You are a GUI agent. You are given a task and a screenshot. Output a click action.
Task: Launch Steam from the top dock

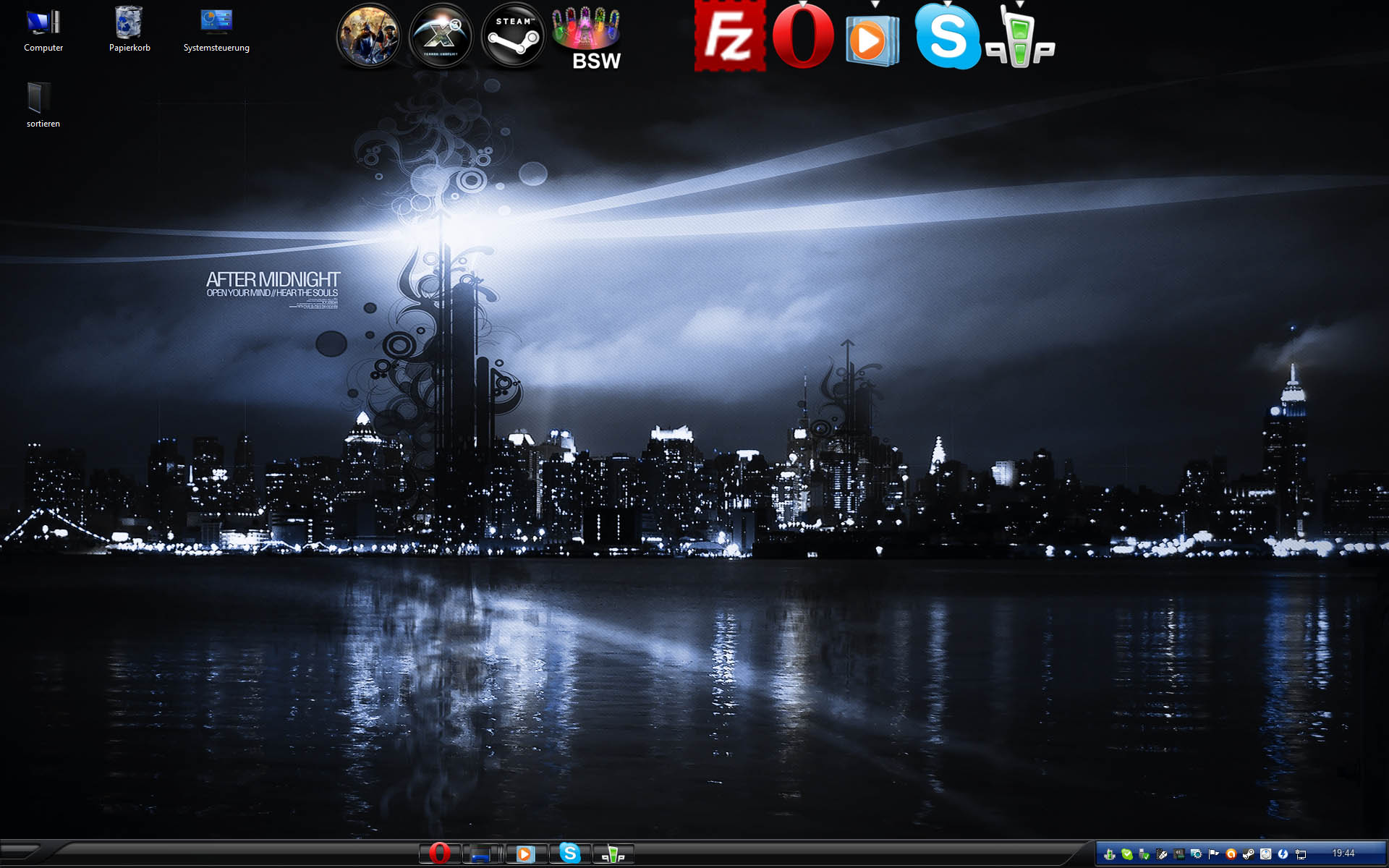coord(513,35)
